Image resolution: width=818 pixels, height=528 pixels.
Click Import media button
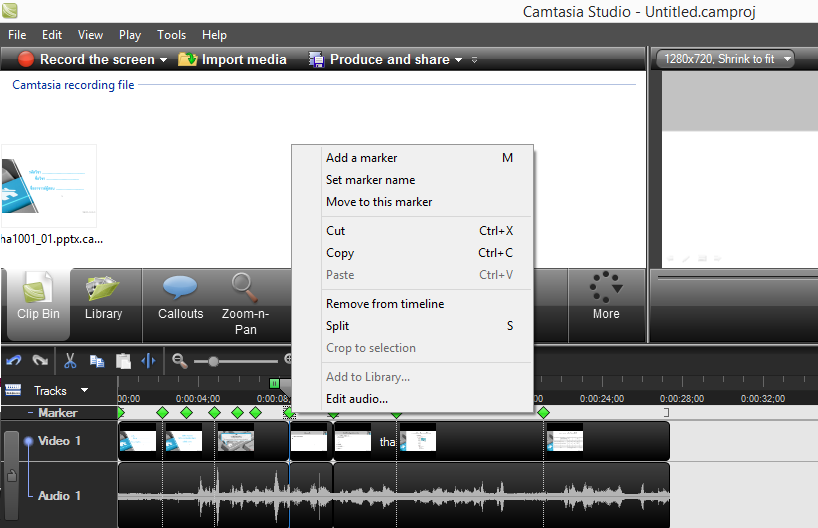pyautogui.click(x=233, y=60)
